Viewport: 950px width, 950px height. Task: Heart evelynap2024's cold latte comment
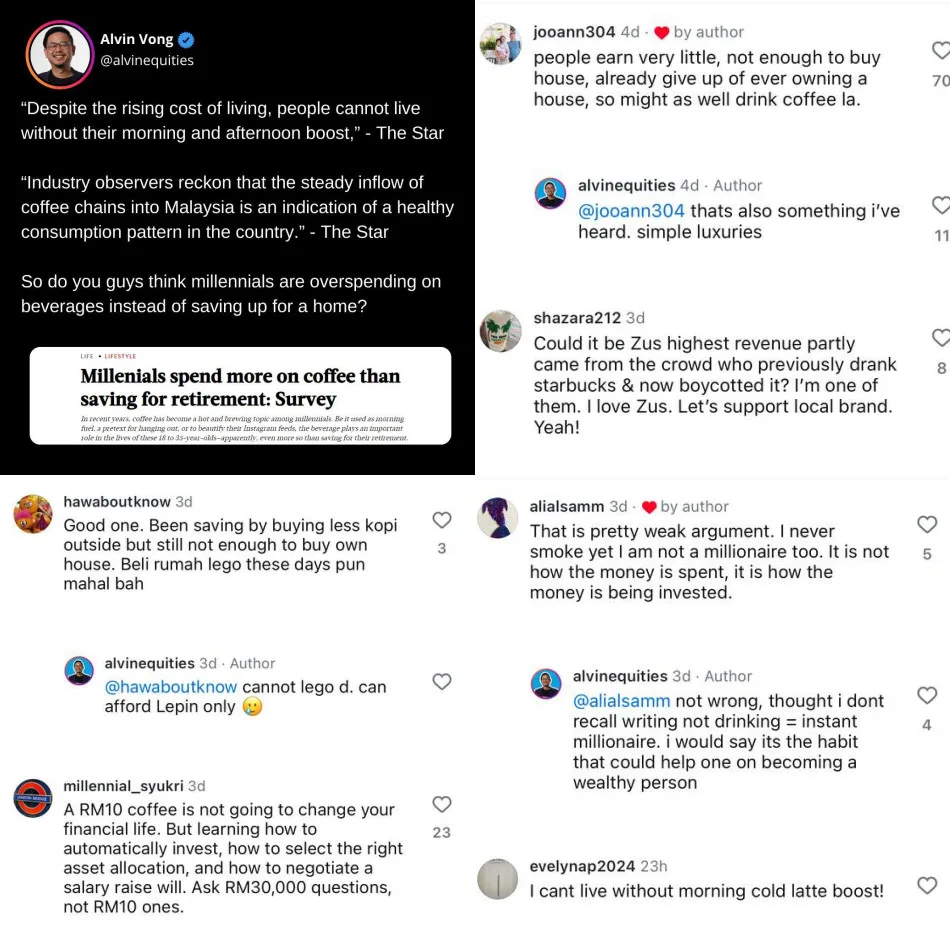click(x=927, y=885)
